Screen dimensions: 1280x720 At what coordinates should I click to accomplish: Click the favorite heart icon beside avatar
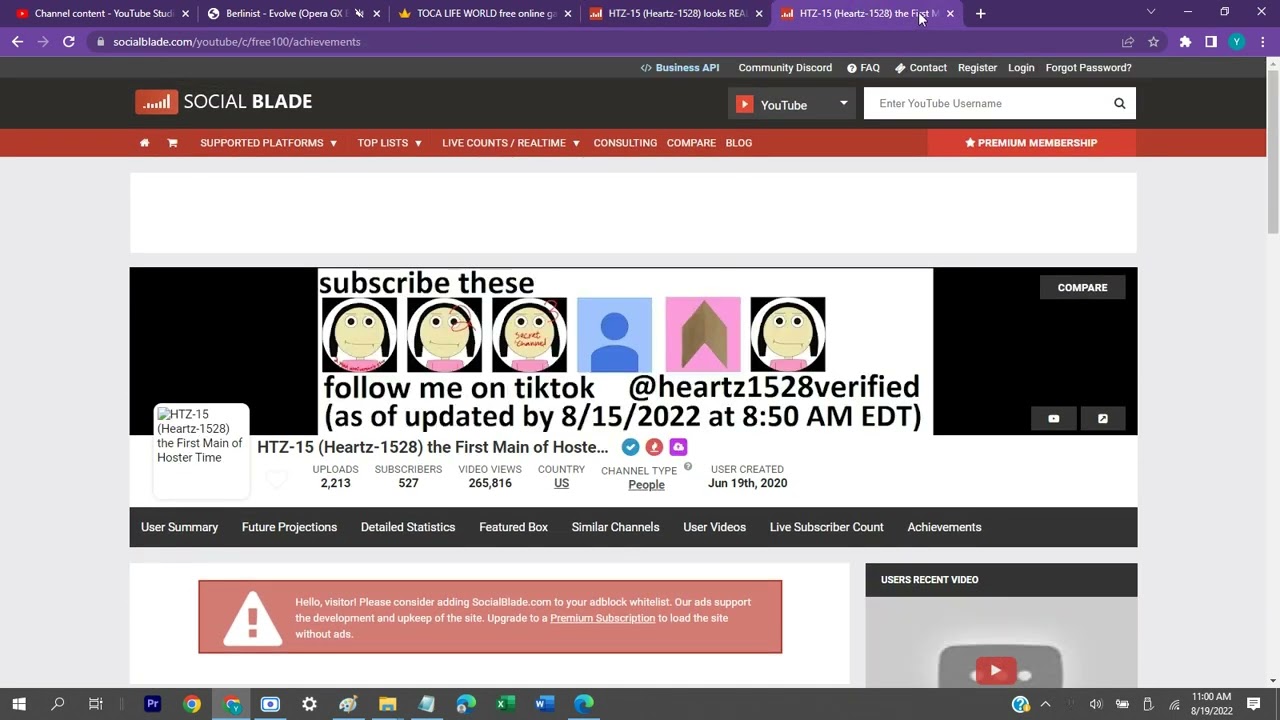click(x=277, y=480)
